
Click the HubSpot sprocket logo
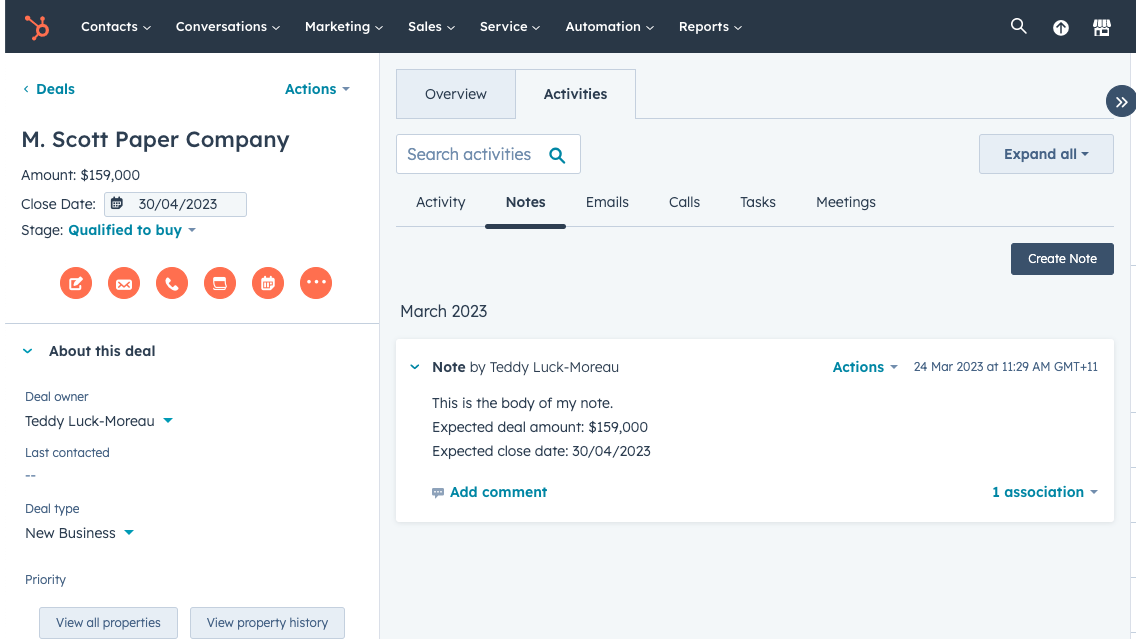coord(38,26)
